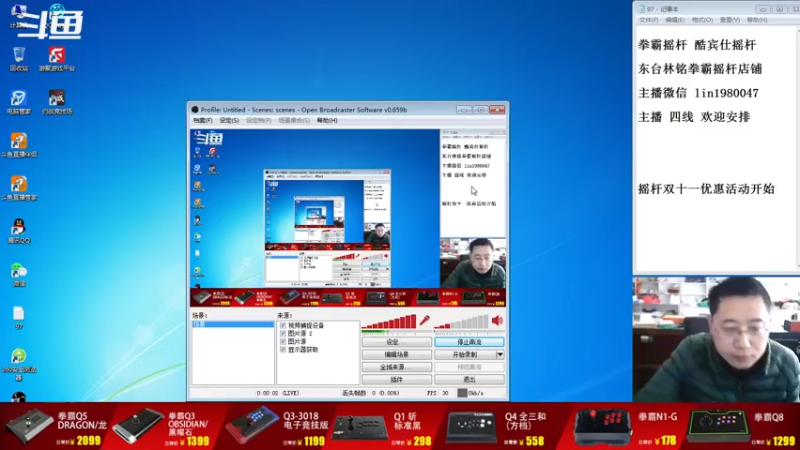800x450 pixels.
Task: Open the WeChat desktop icon
Action: click(x=19, y=273)
